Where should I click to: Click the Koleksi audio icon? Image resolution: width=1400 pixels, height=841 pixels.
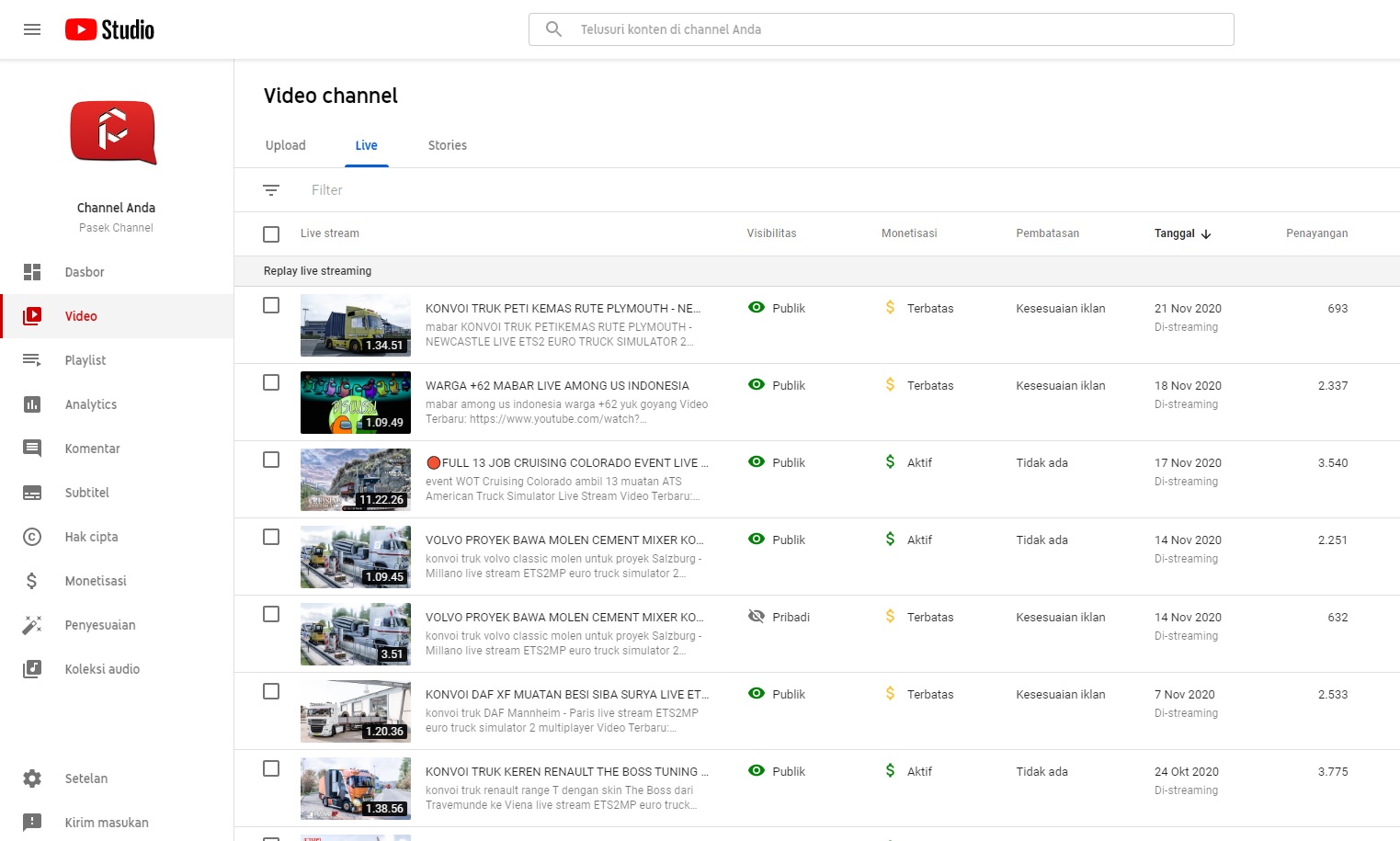32,669
